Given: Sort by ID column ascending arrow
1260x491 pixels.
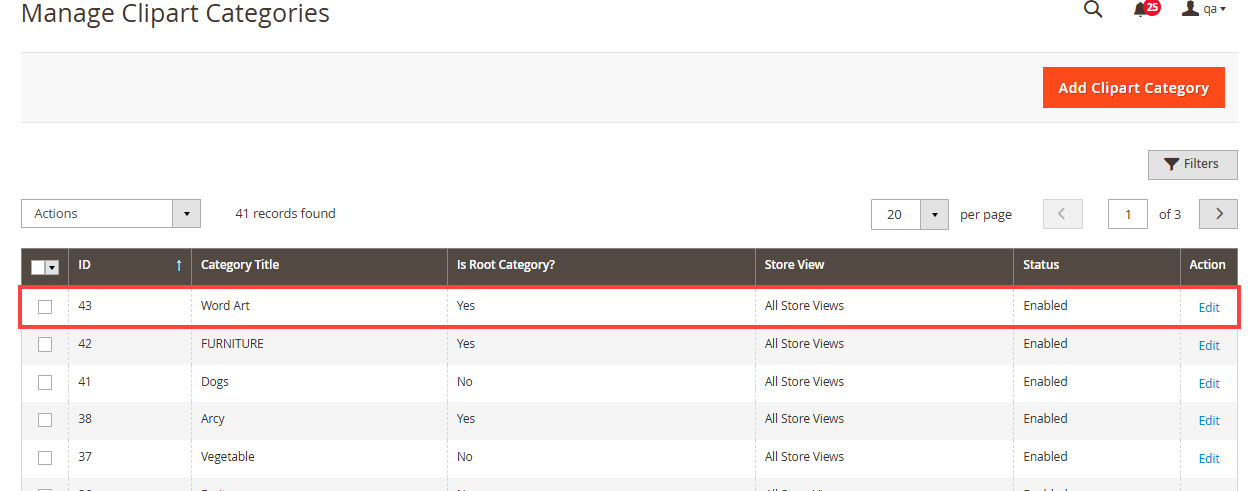Looking at the screenshot, I should tap(179, 265).
